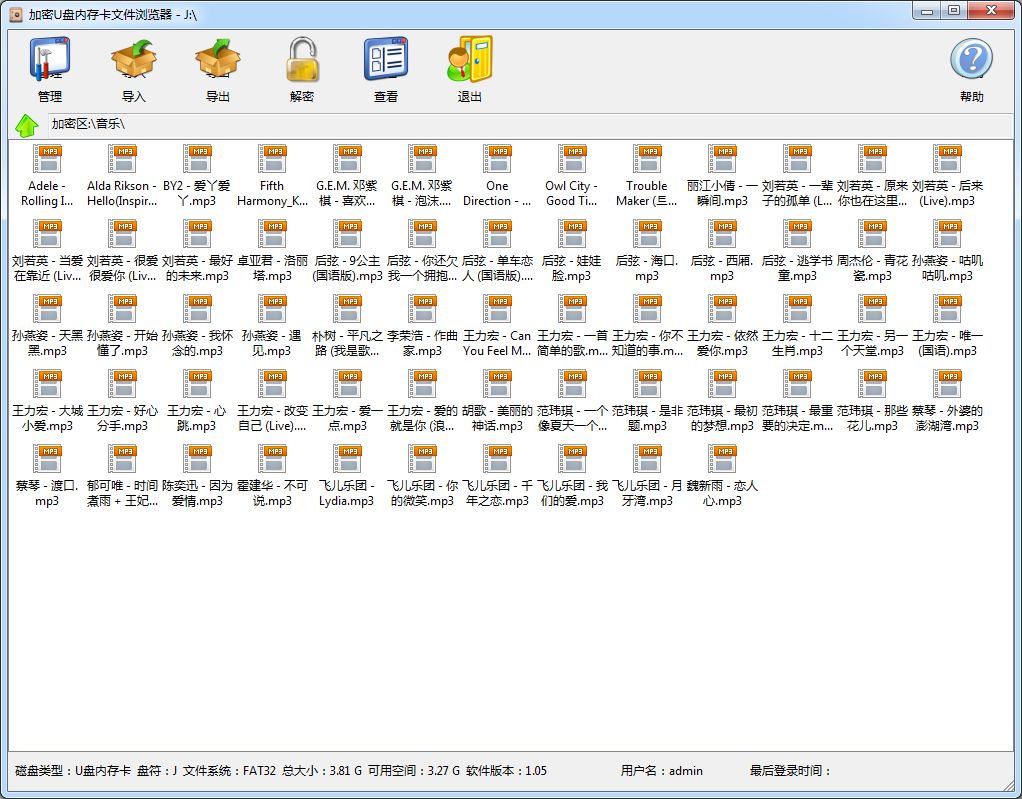Select 飞儿乐团 - Lydia.mp3 file
1022x799 pixels.
pyautogui.click(x=347, y=476)
